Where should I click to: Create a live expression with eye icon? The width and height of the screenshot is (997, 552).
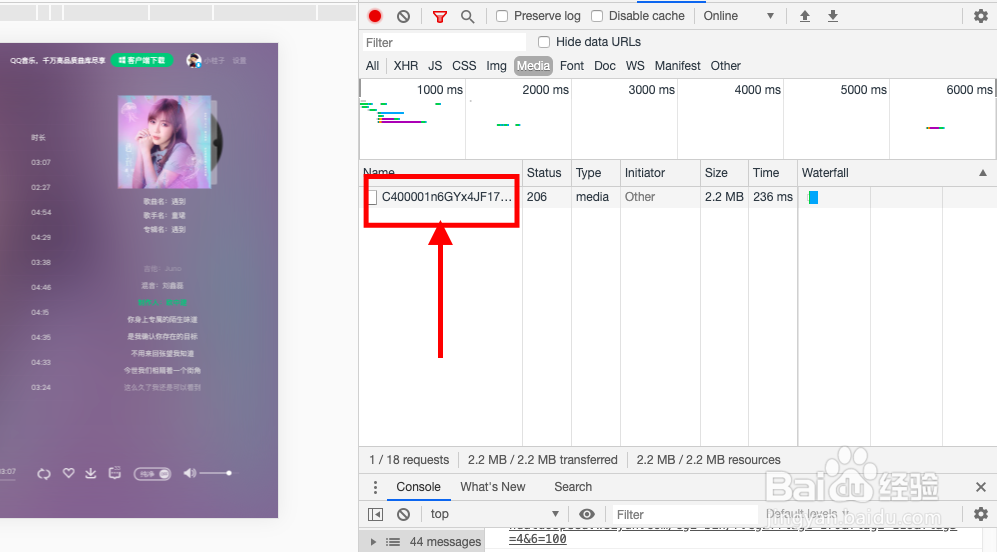click(587, 514)
